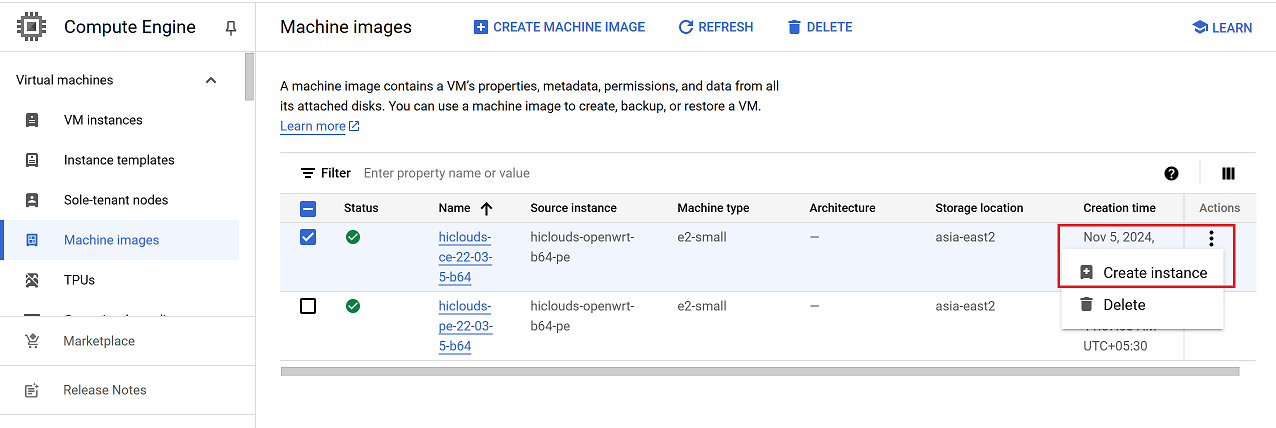This screenshot has width=1276, height=428.
Task: Click the Source instance column header
Action: point(573,208)
